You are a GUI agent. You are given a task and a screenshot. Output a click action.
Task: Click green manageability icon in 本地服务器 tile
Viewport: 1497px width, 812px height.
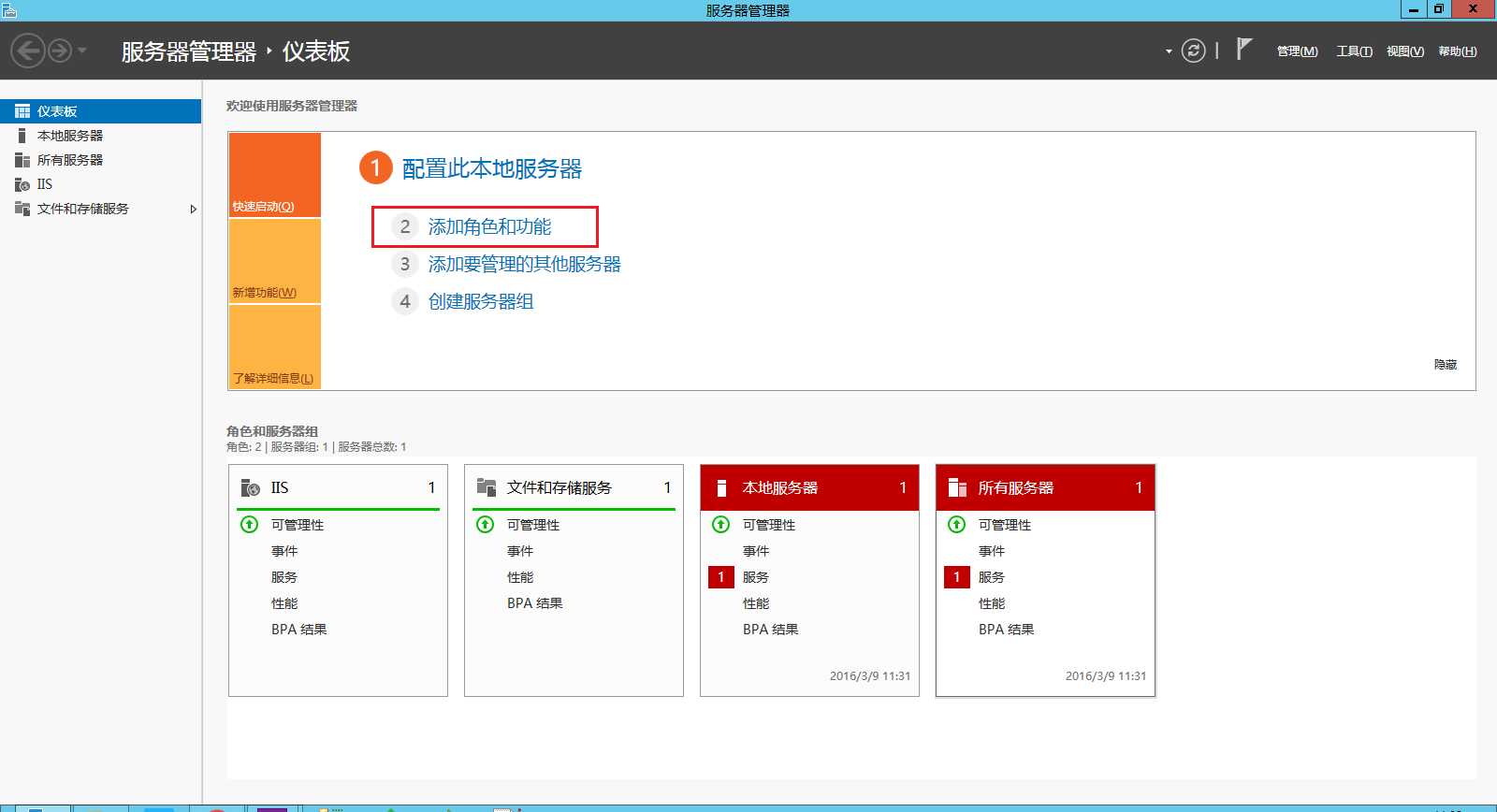(x=720, y=524)
